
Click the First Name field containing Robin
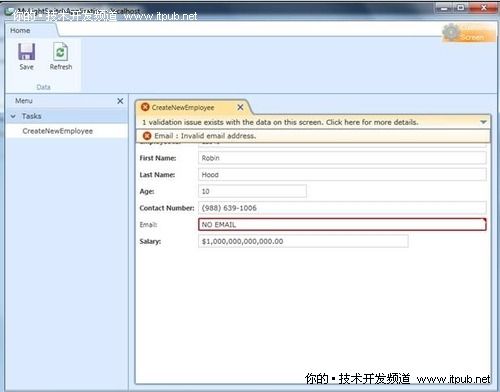tap(342, 158)
